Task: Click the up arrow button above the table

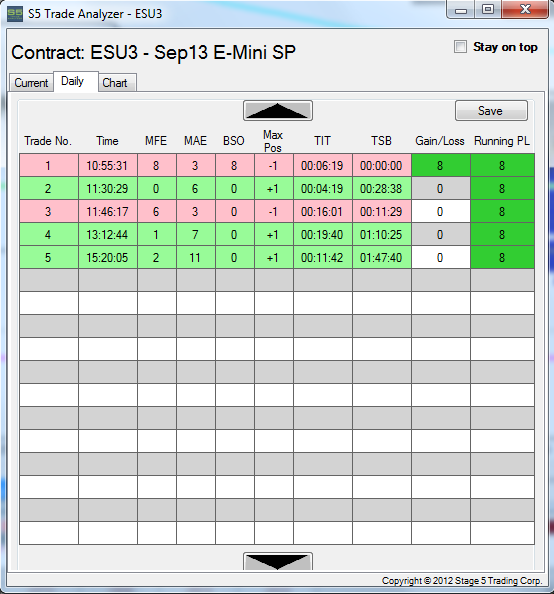Action: click(278, 111)
